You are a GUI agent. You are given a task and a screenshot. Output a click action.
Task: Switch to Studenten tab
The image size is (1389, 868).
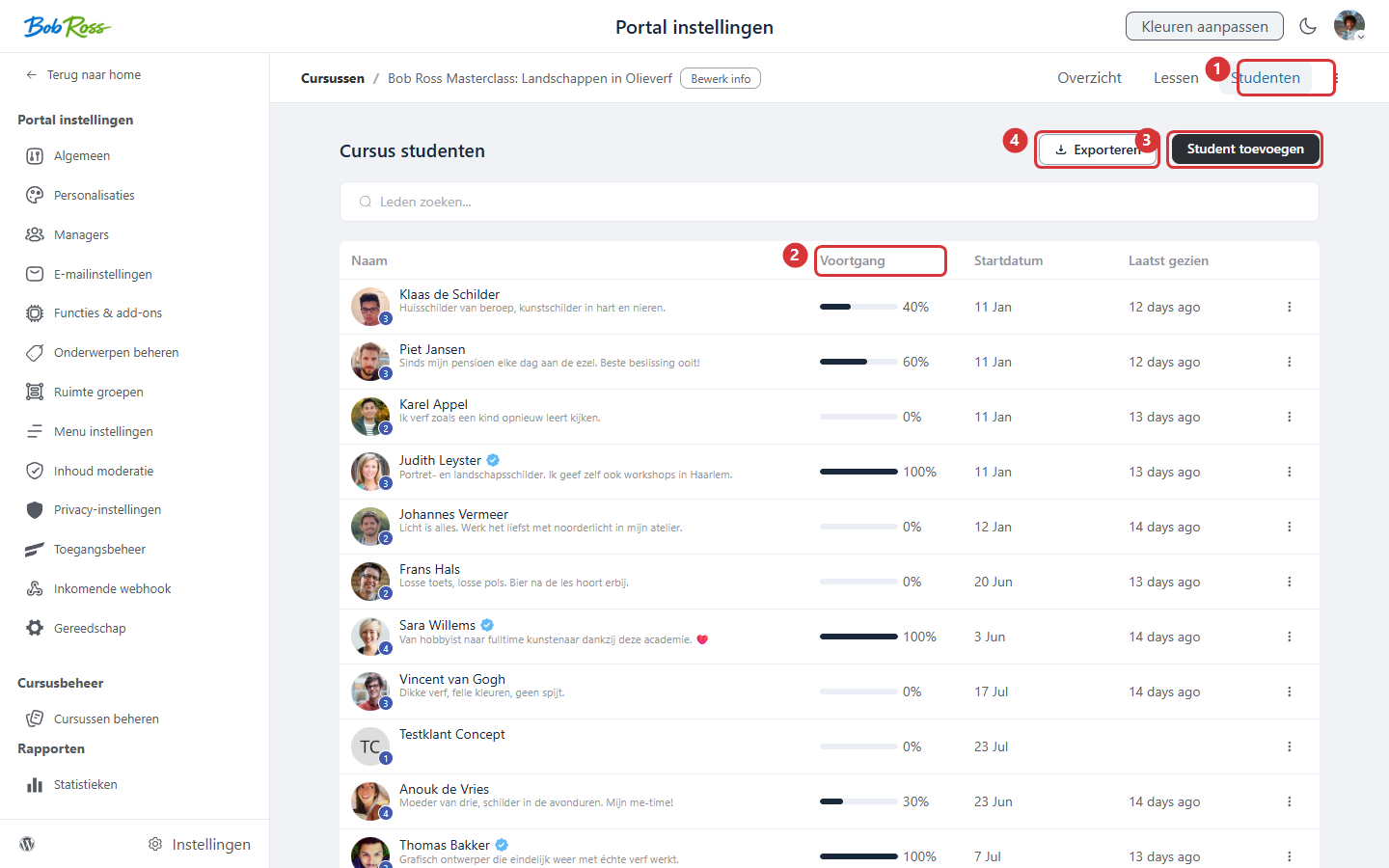pos(1266,78)
